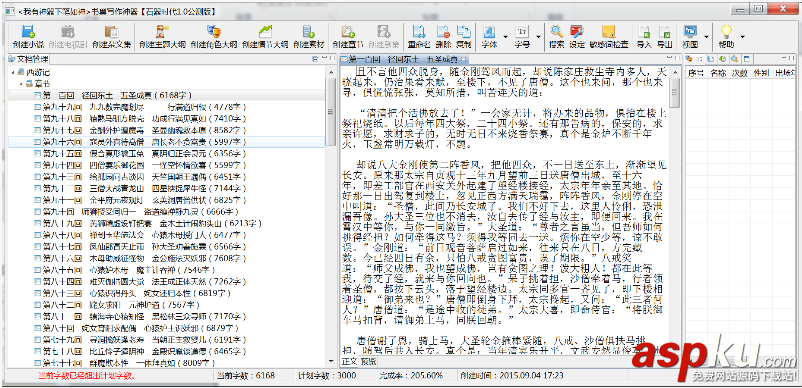Select chapter row with 6819字
Screen dimensions: 802x388
click(x=167, y=293)
